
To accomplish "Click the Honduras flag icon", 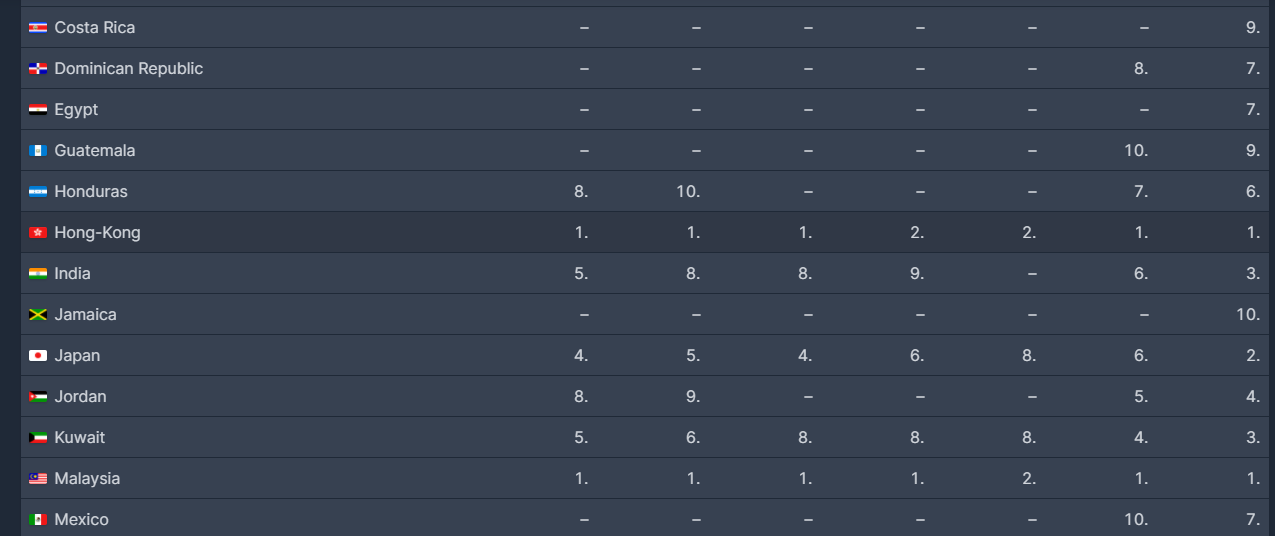I will pyautogui.click(x=38, y=192).
